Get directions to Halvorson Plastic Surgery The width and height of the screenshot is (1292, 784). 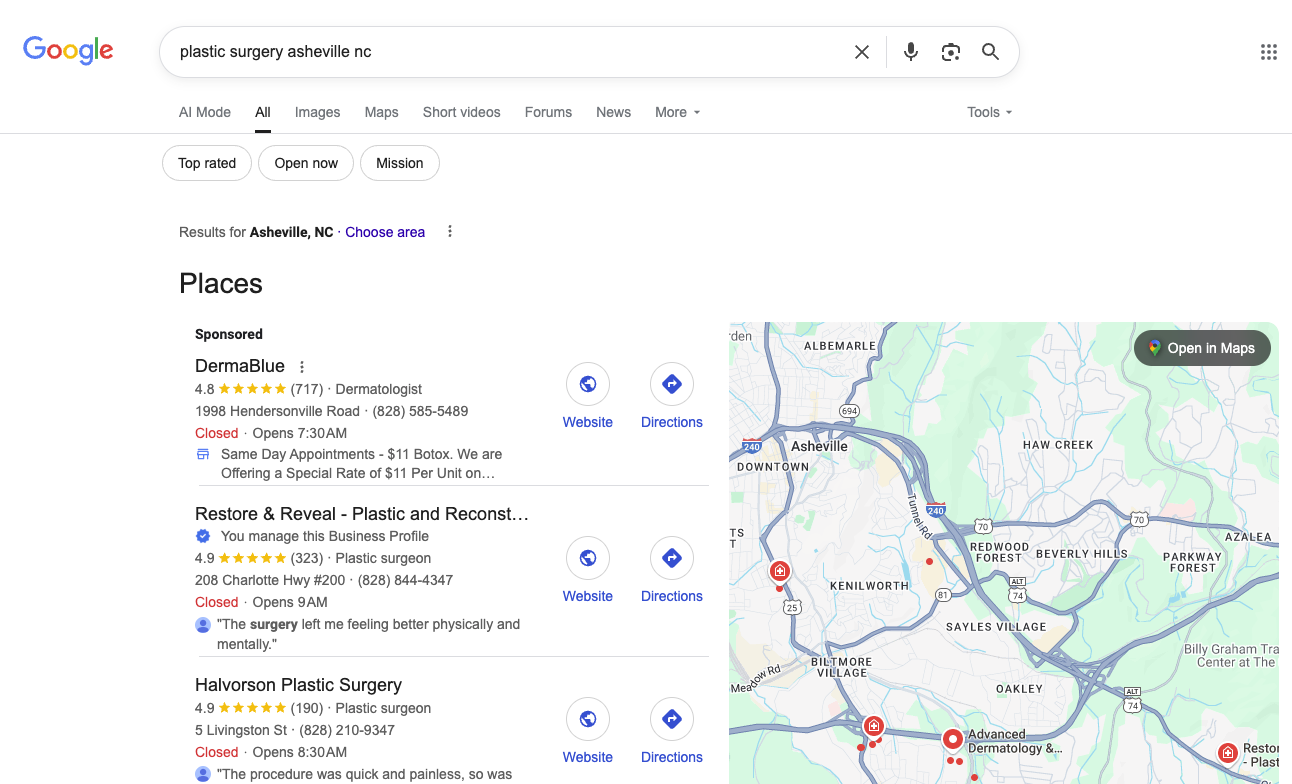point(672,719)
